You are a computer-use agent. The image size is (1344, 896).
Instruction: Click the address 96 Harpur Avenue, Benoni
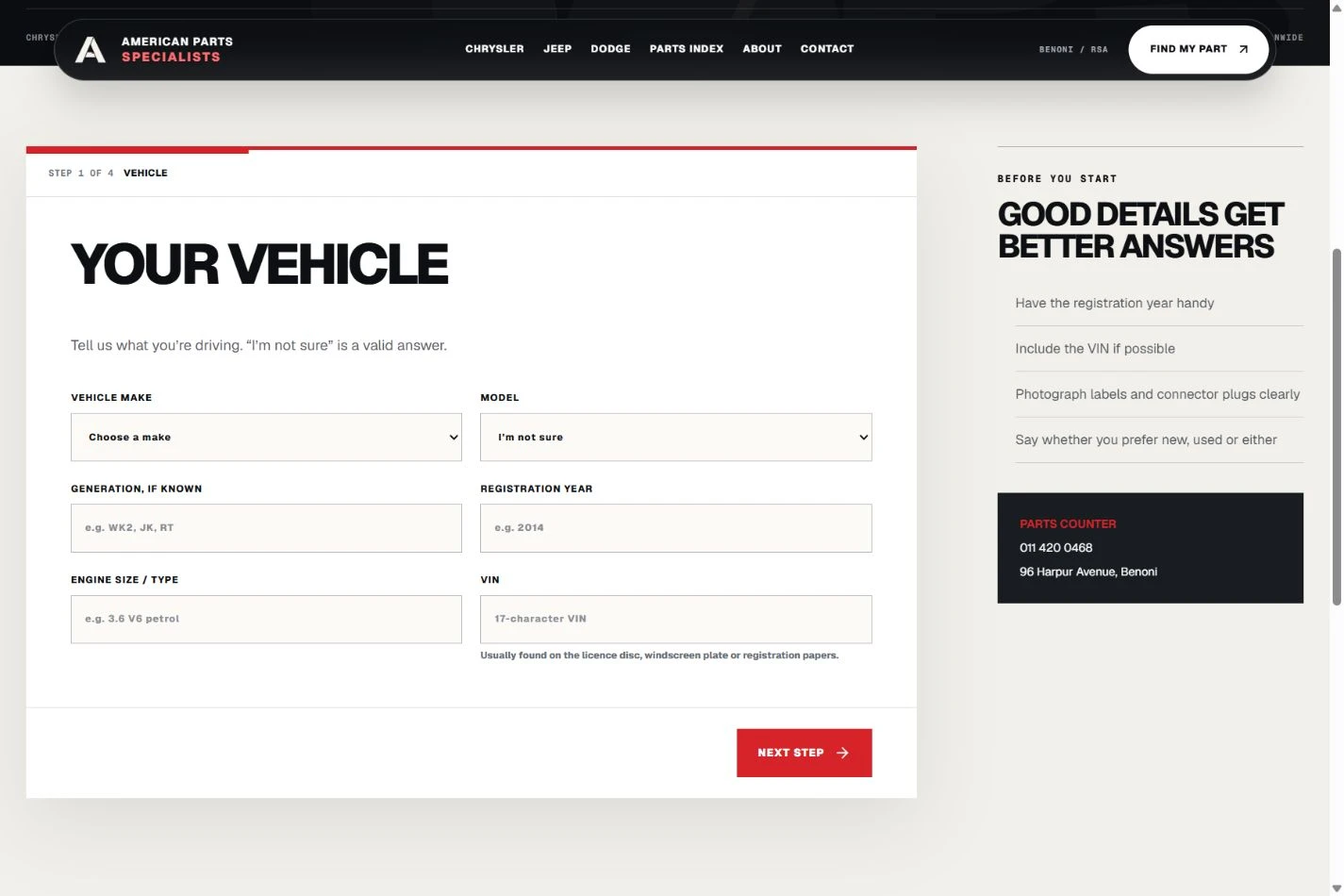pos(1087,572)
